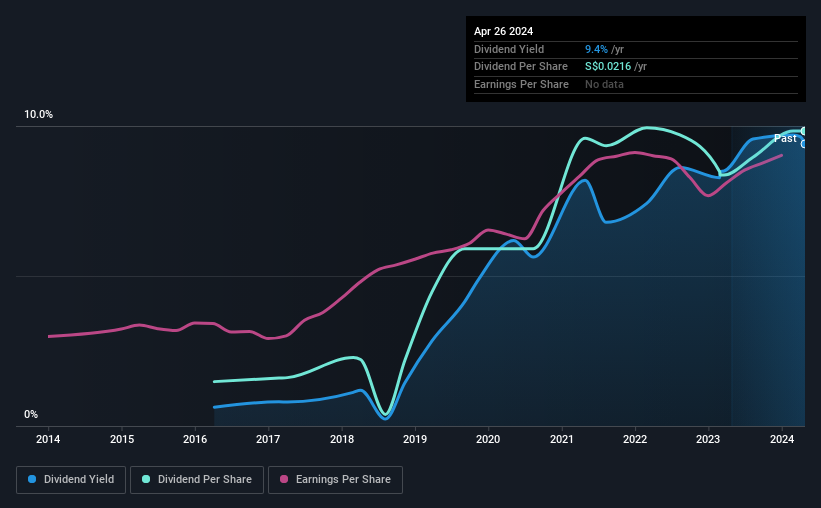Click the 0% y-axis label

(31, 415)
